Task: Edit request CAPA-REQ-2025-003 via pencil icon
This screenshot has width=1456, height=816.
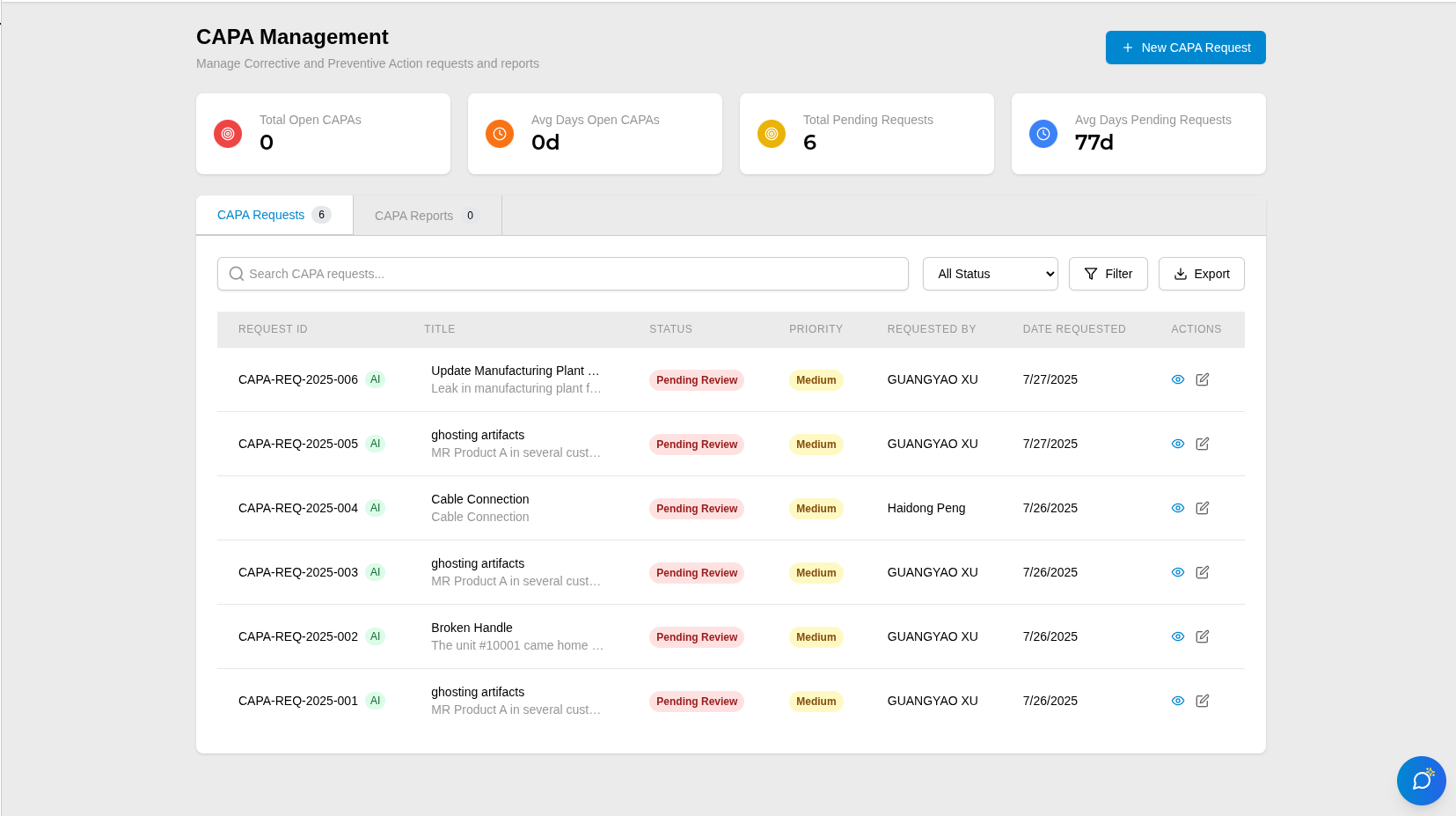Action: (1202, 572)
